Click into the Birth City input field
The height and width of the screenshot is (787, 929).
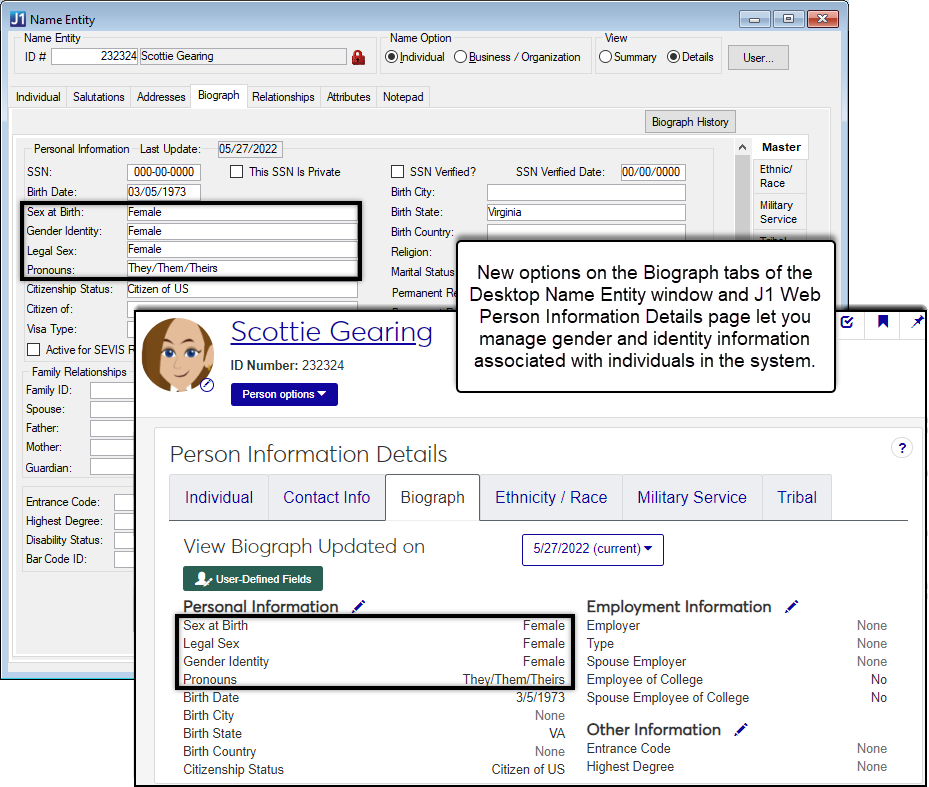(586, 192)
